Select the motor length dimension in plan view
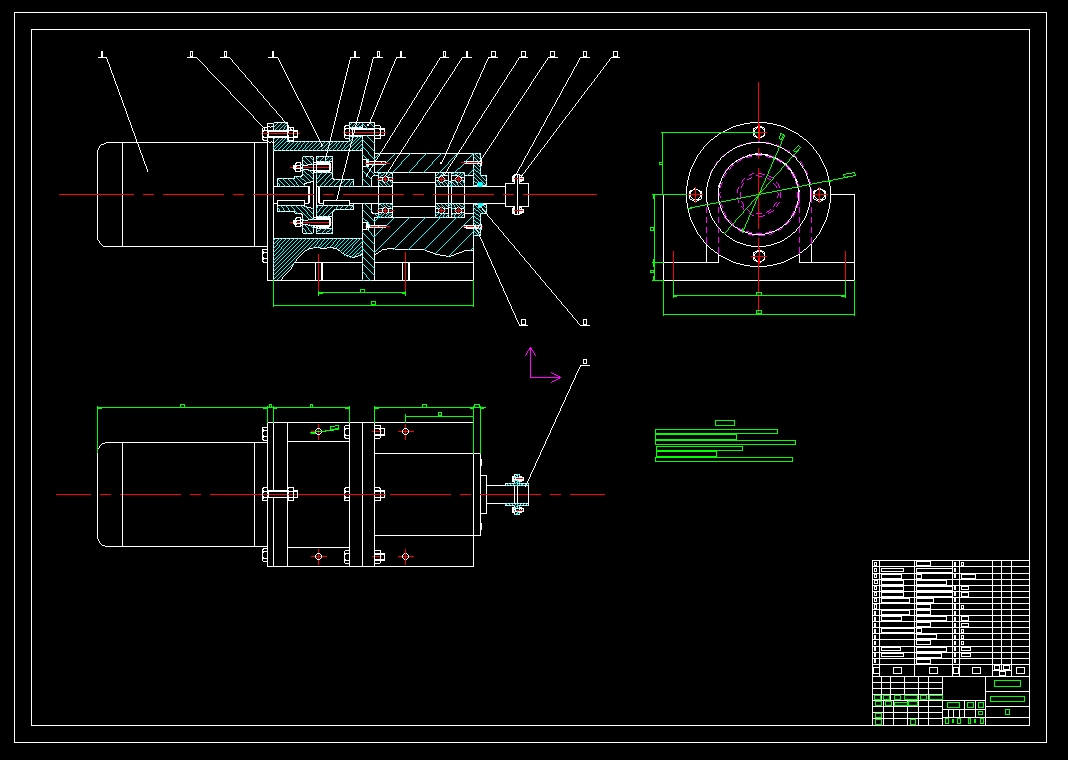 pyautogui.click(x=182, y=406)
